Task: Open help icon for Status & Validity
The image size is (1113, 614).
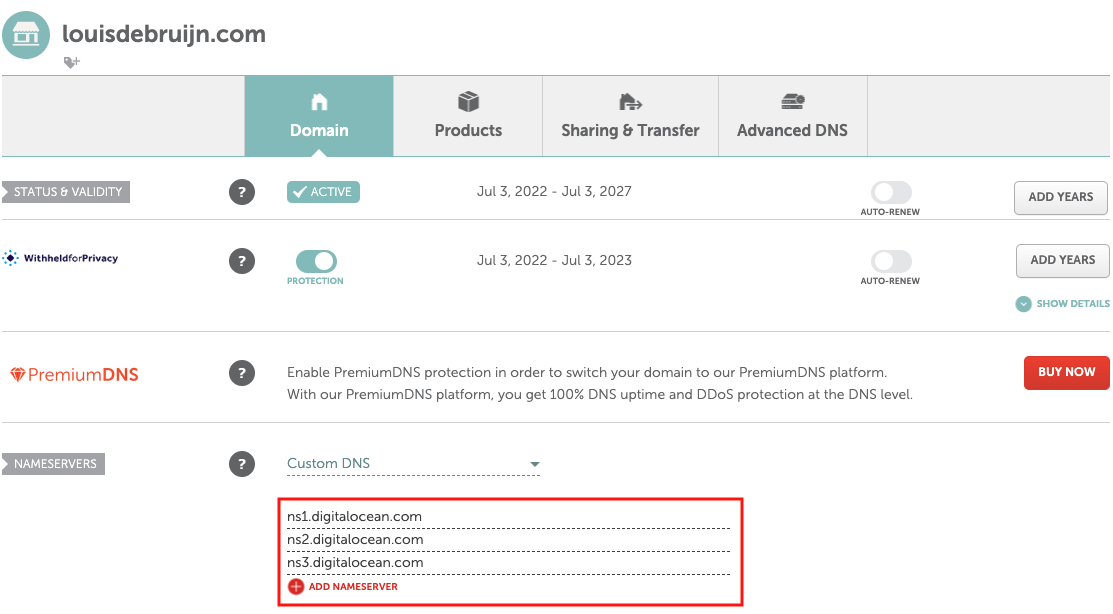Action: 242,192
